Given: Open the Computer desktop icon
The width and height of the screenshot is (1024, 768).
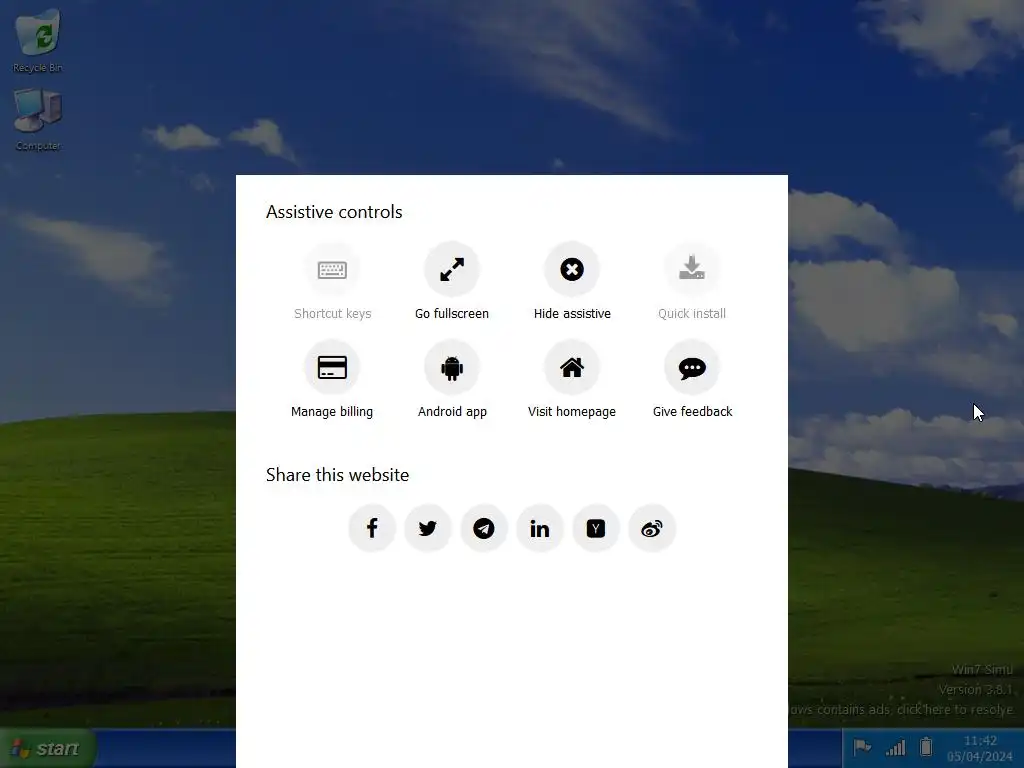Looking at the screenshot, I should coord(38,120).
